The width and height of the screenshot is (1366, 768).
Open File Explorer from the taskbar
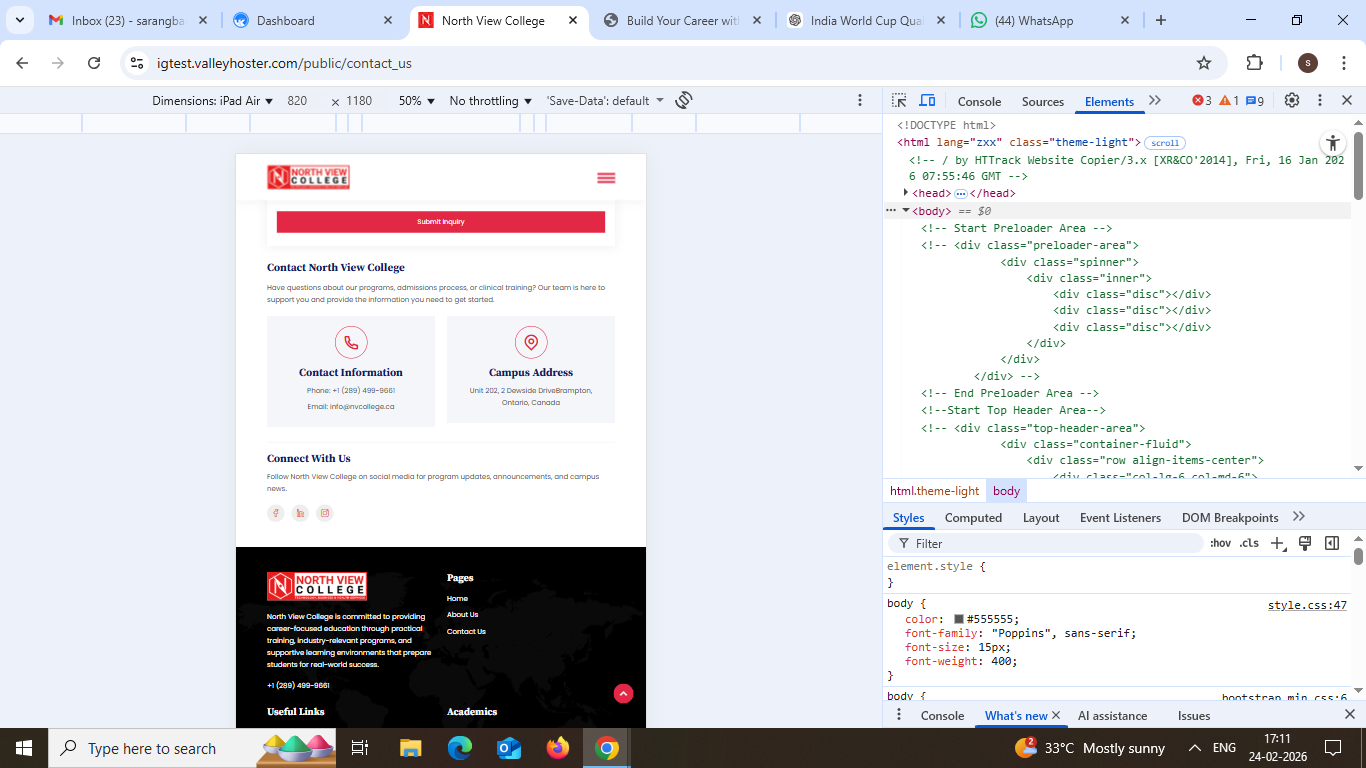tap(411, 748)
